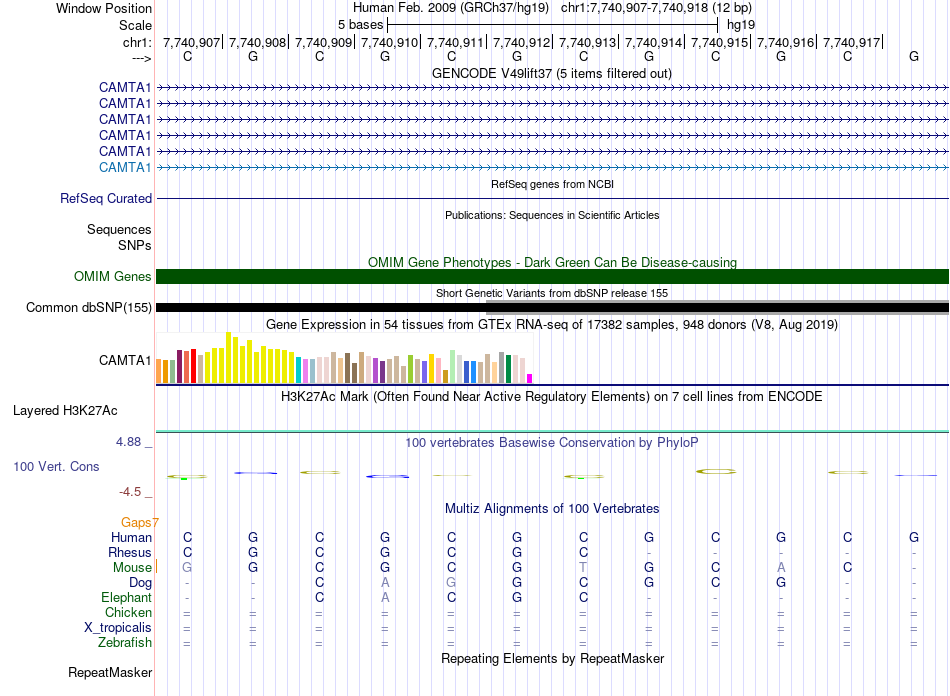Click the A base in Elephant row

click(385, 597)
